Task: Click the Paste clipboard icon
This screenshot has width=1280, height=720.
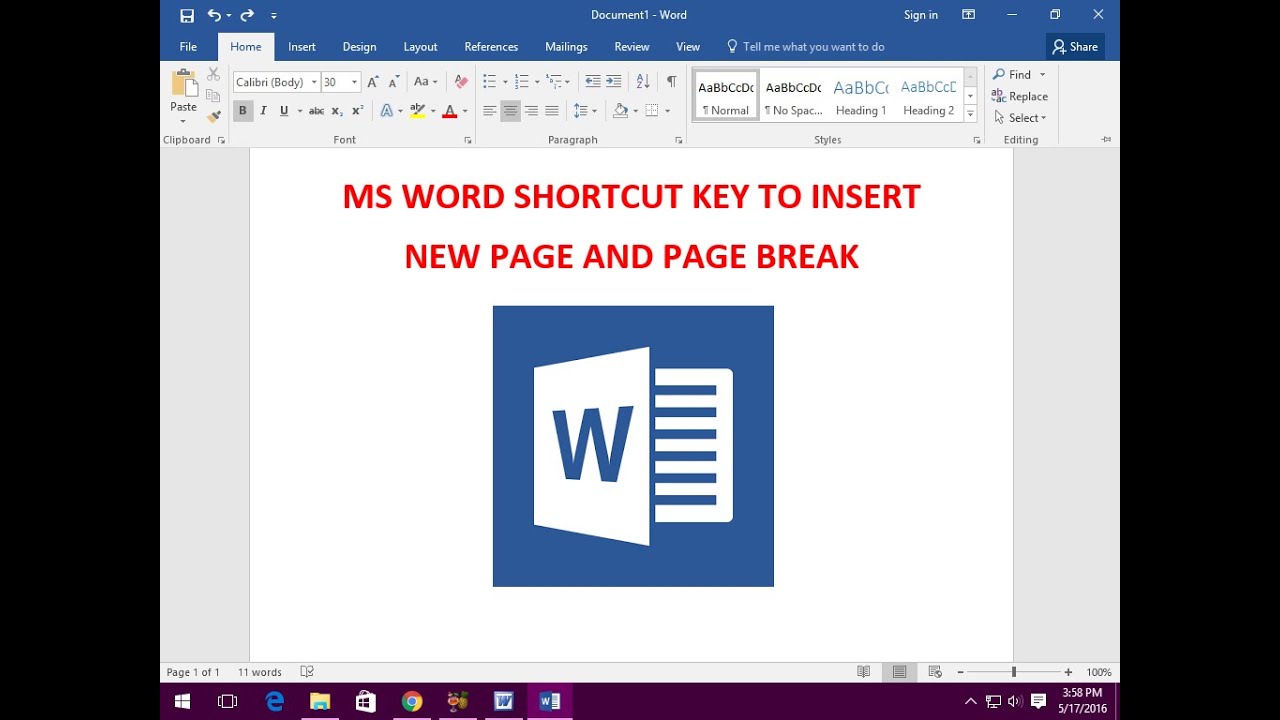Action: 184,83
